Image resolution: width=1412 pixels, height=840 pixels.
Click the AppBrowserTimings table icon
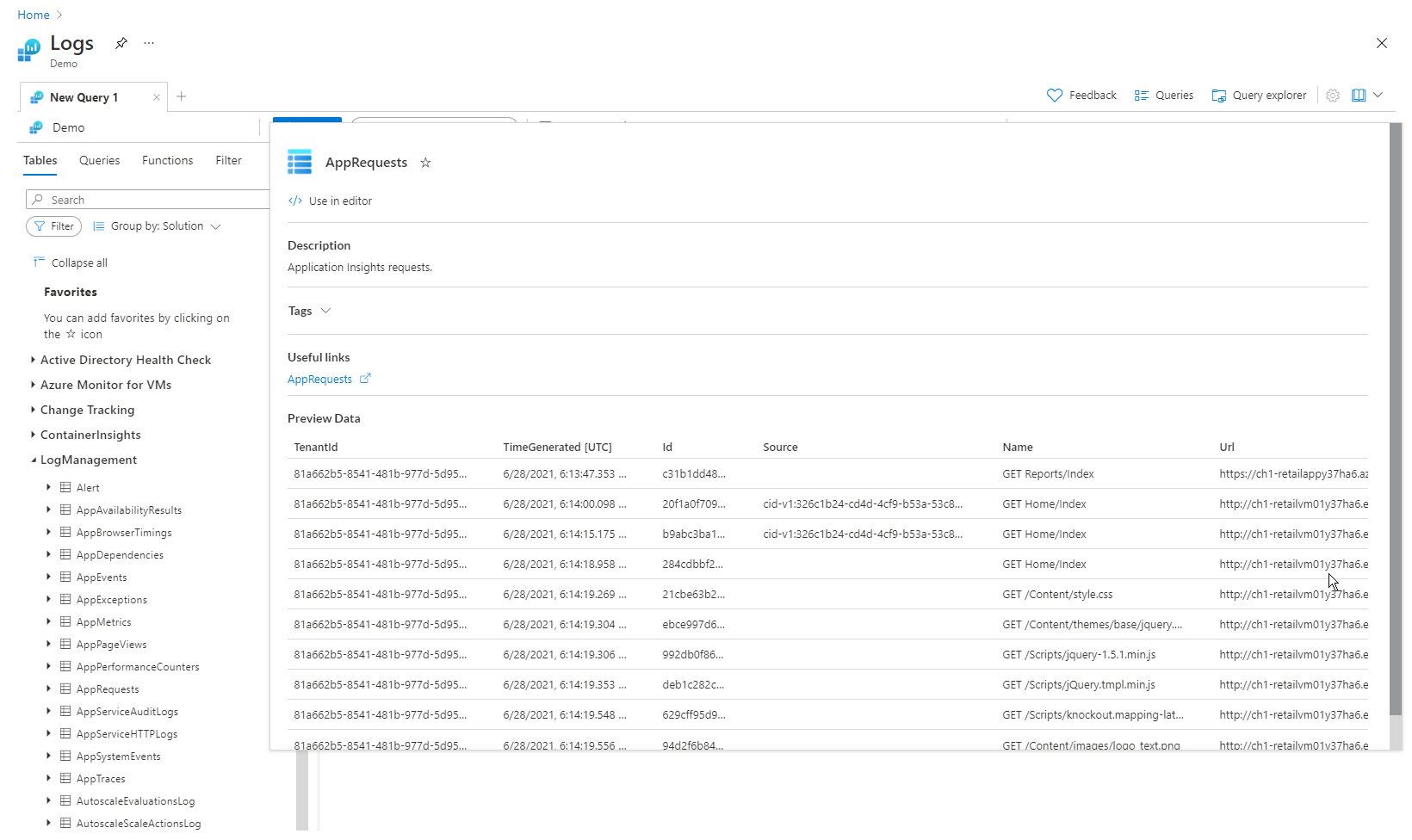coord(65,532)
